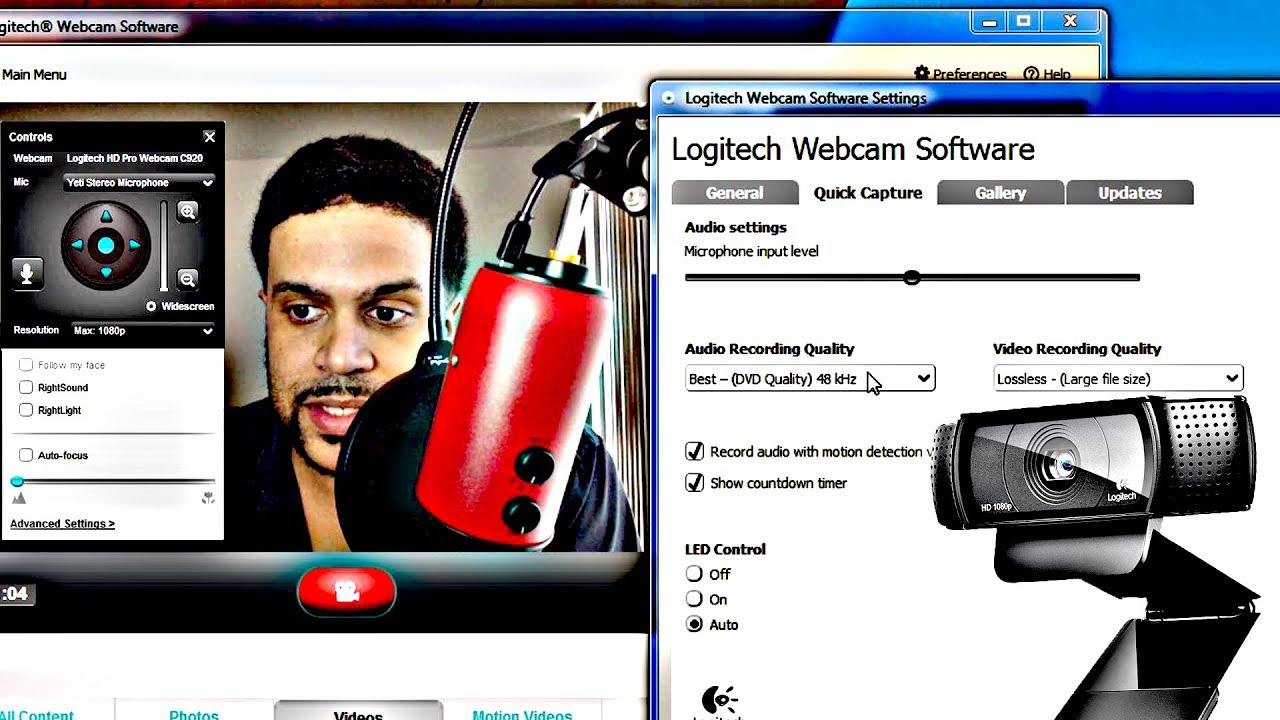The width and height of the screenshot is (1280, 720).
Task: Pan camera right with the right arrow
Action: tap(135, 245)
